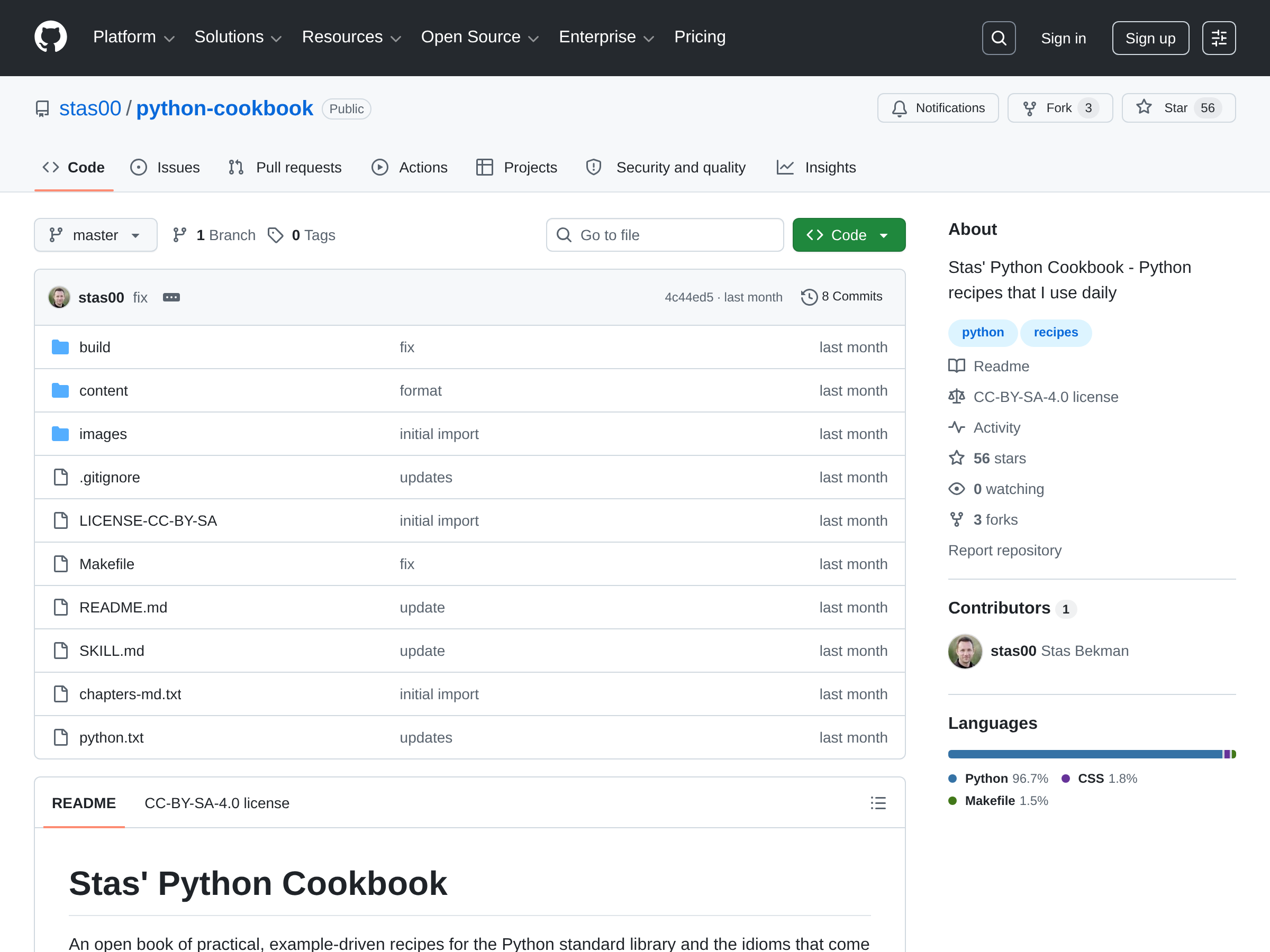Click the CSS 1.8% language entry
This screenshot has width=1270, height=952.
pos(1100,778)
